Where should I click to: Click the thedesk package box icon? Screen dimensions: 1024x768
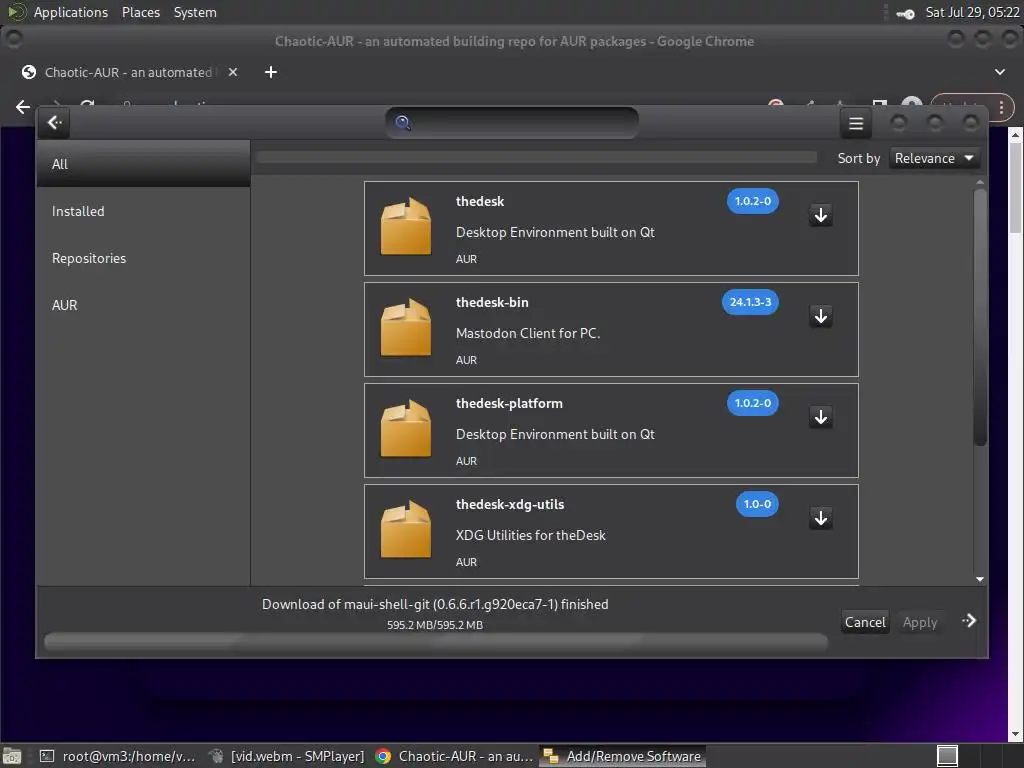[406, 226]
